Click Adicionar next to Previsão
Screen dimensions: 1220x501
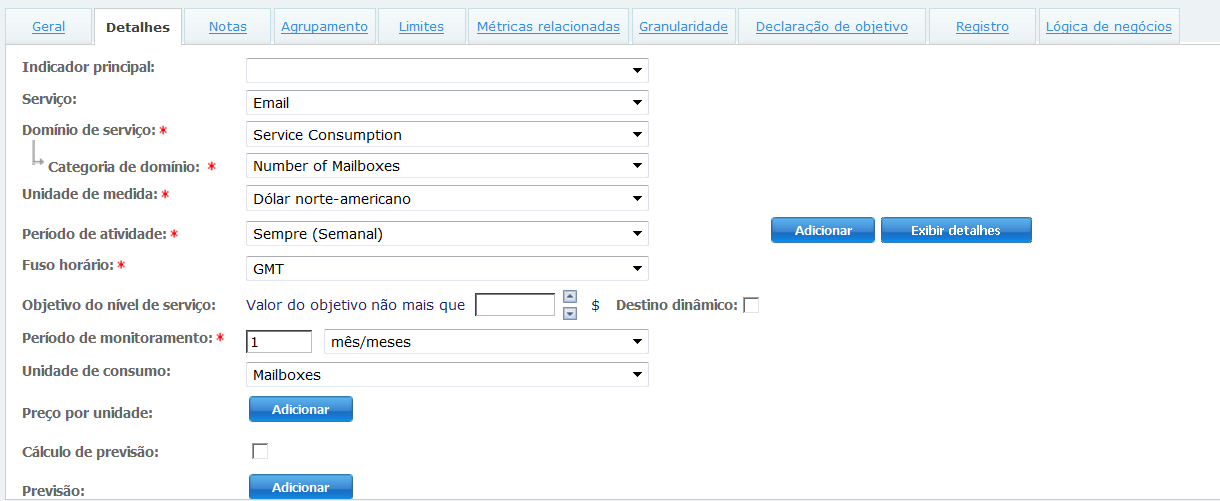point(300,487)
